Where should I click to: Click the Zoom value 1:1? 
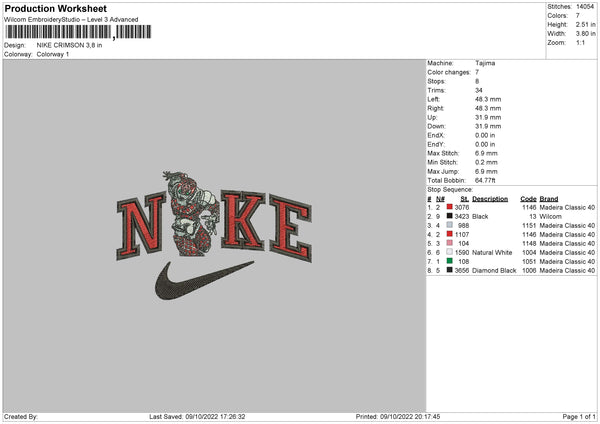(580, 42)
